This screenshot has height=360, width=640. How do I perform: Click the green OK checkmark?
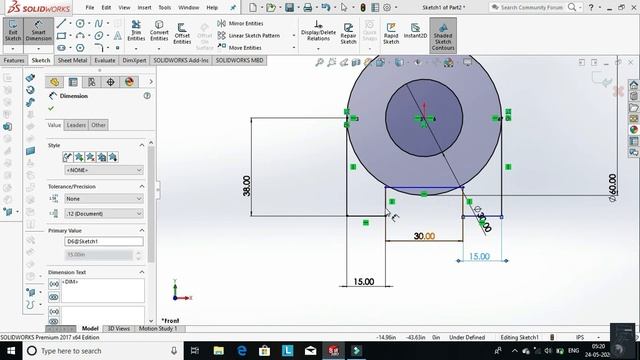(x=51, y=109)
